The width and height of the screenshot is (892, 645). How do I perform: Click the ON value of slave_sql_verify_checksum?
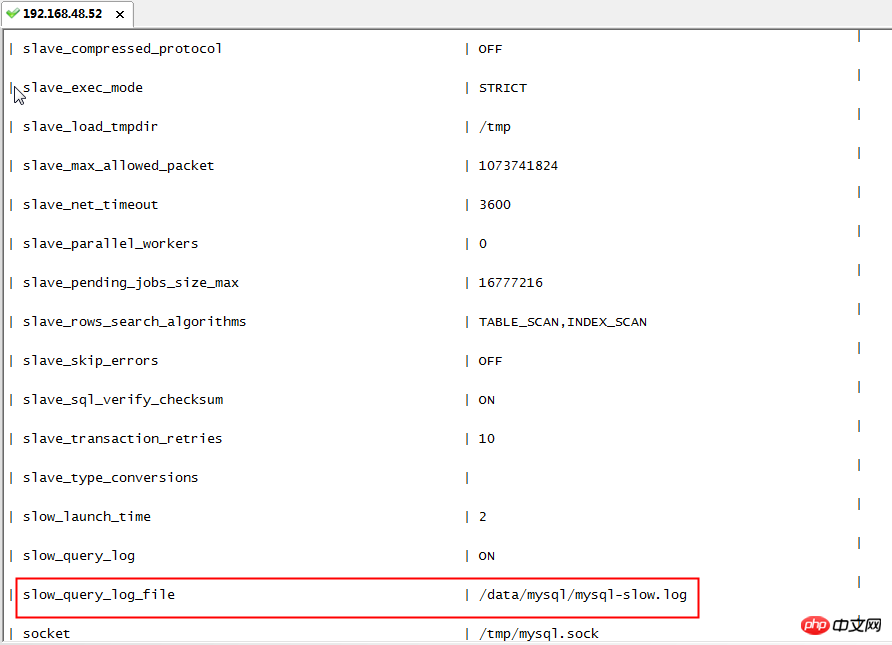click(x=487, y=400)
